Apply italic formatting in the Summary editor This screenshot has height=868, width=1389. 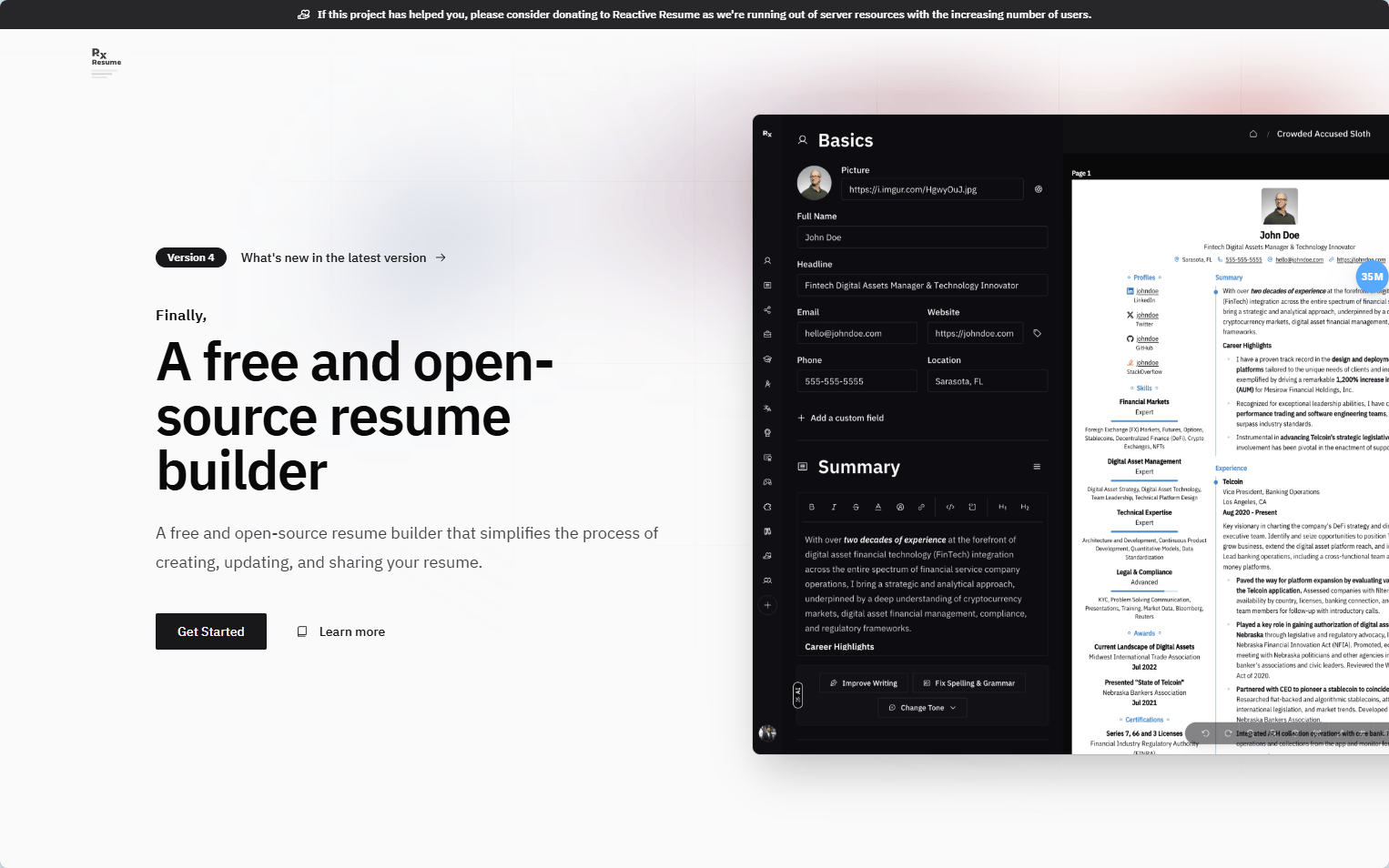(x=834, y=507)
